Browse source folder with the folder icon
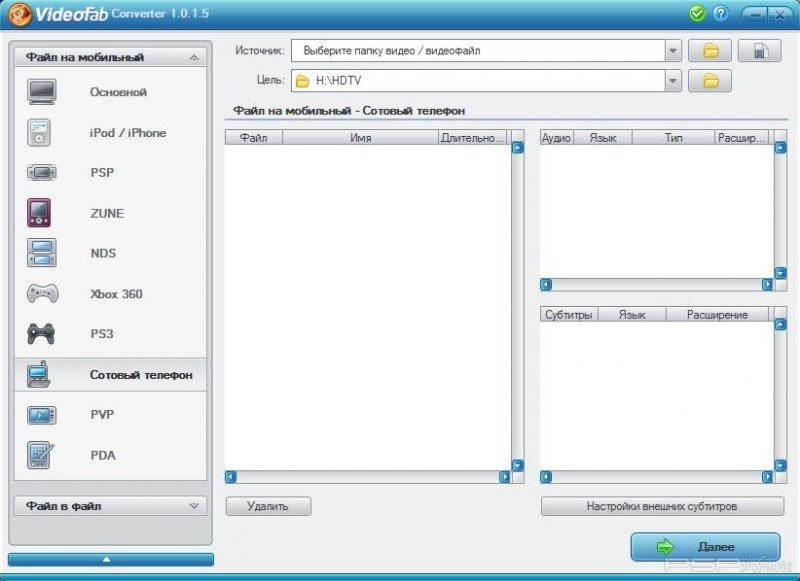The width and height of the screenshot is (800, 581). [x=710, y=50]
